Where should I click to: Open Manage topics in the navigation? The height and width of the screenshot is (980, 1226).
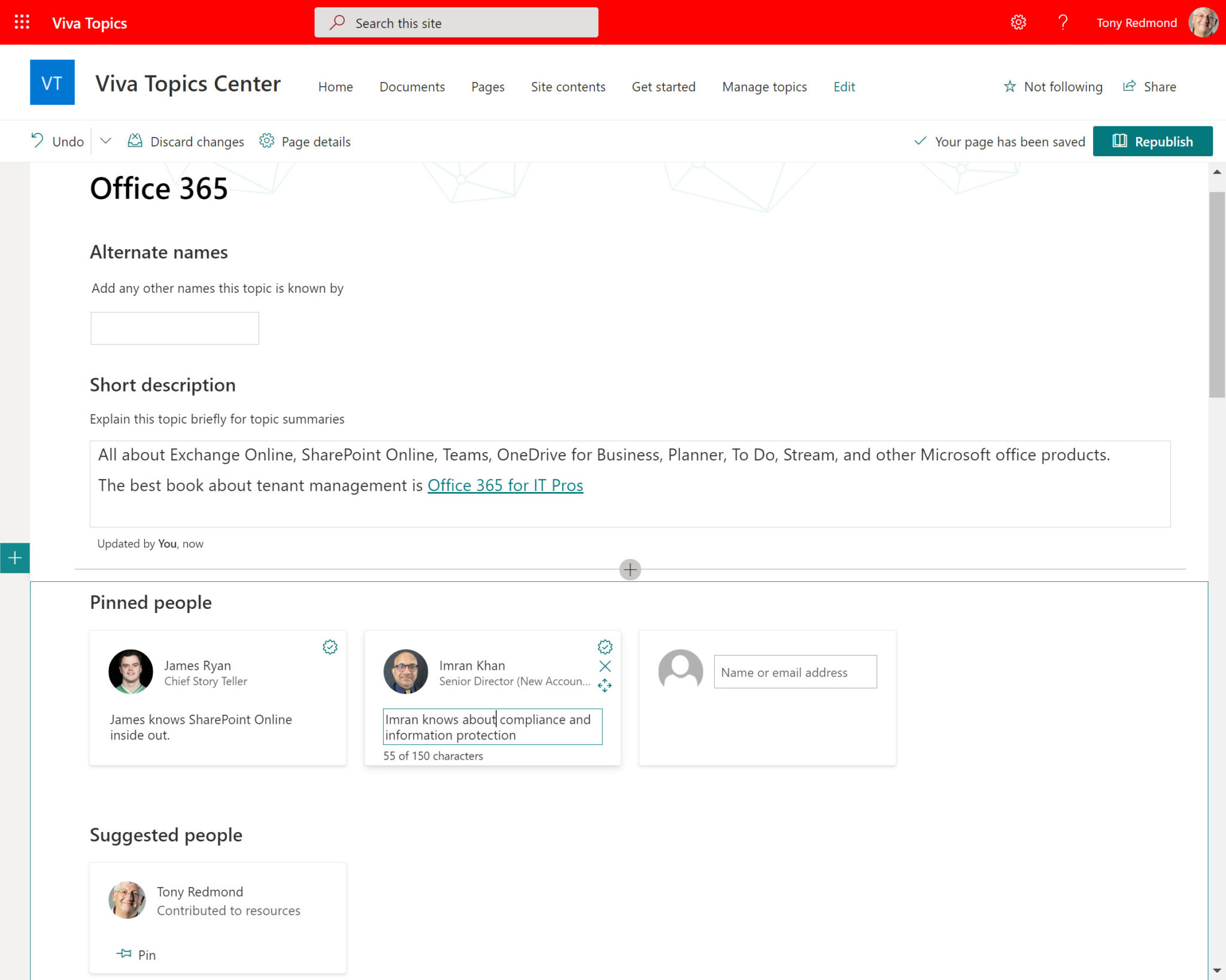(764, 87)
